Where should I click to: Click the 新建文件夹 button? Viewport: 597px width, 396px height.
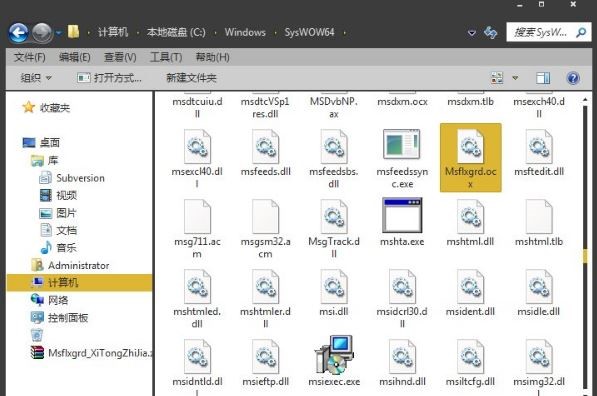191,78
